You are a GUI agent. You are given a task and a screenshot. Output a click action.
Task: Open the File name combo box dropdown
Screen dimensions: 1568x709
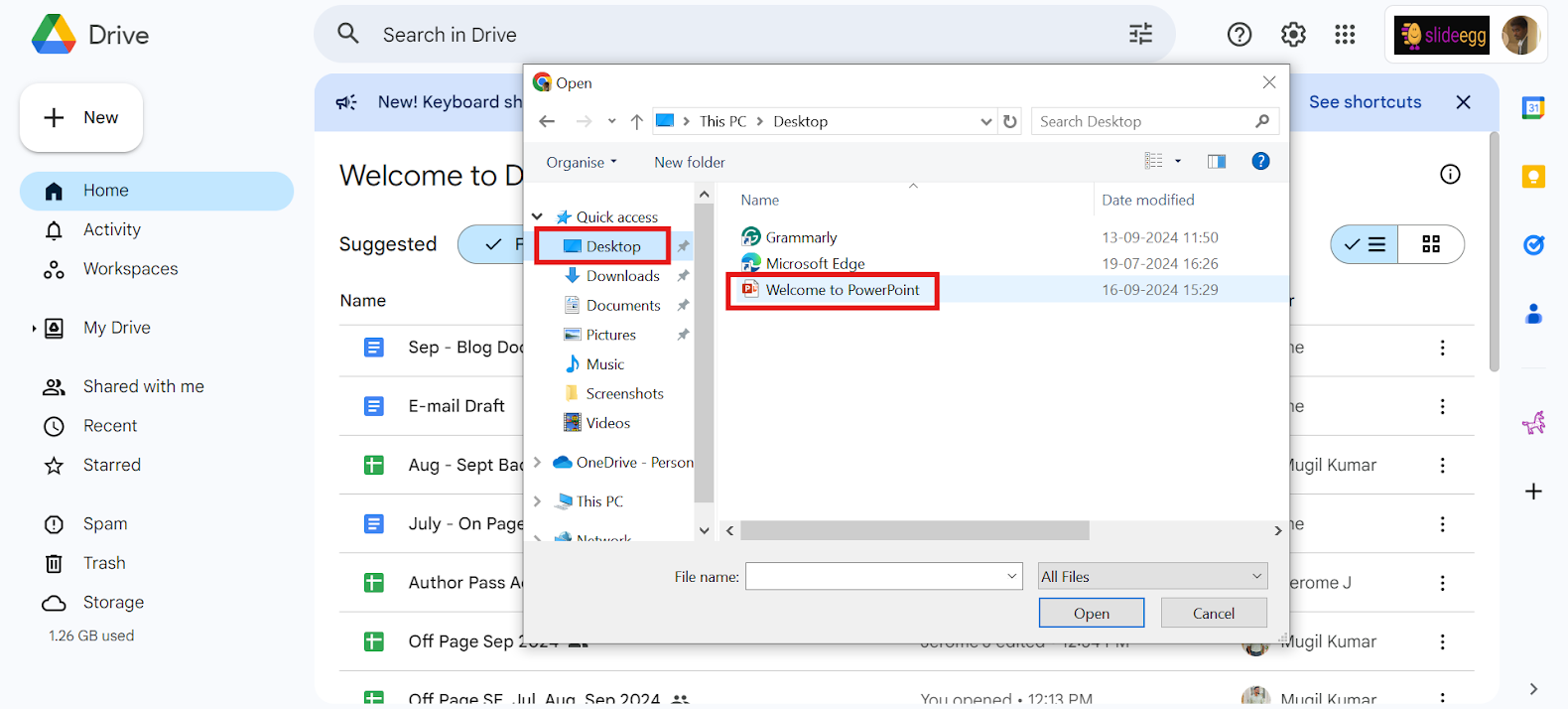1012,576
